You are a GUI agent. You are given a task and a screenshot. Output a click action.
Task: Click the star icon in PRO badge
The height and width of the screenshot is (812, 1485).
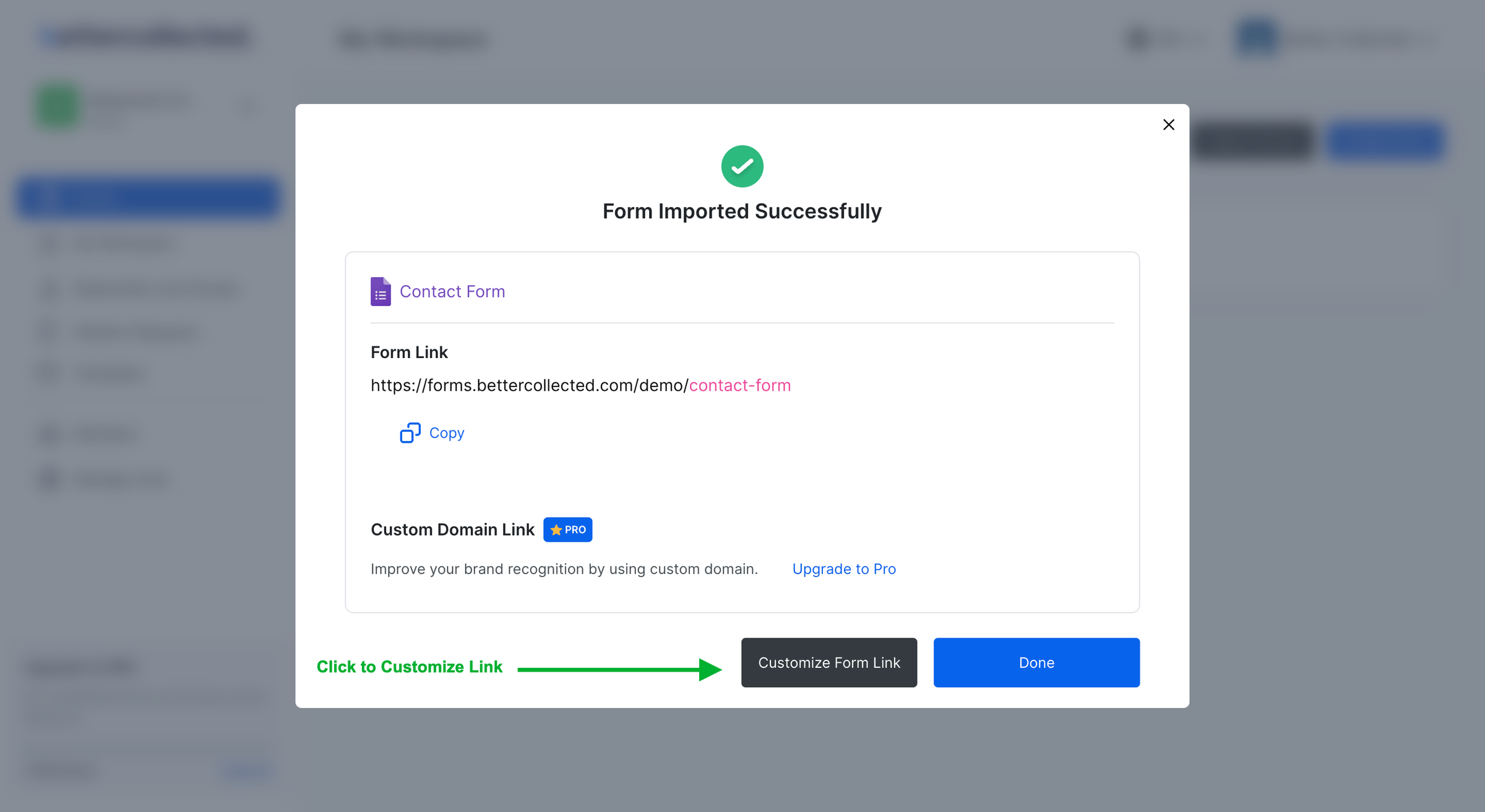point(556,530)
